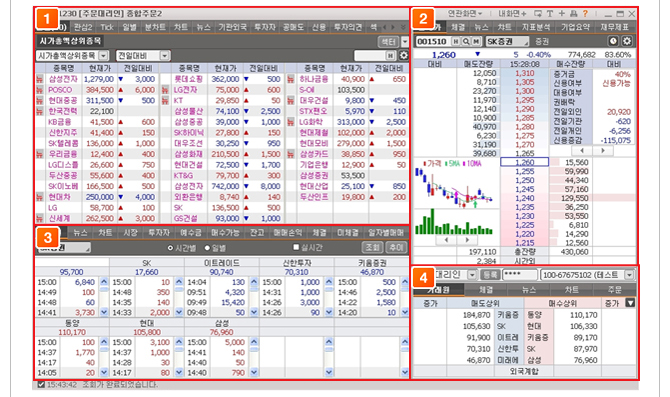Enable the 실시간 checkbox
The image size is (670, 397).
[x=296, y=247]
